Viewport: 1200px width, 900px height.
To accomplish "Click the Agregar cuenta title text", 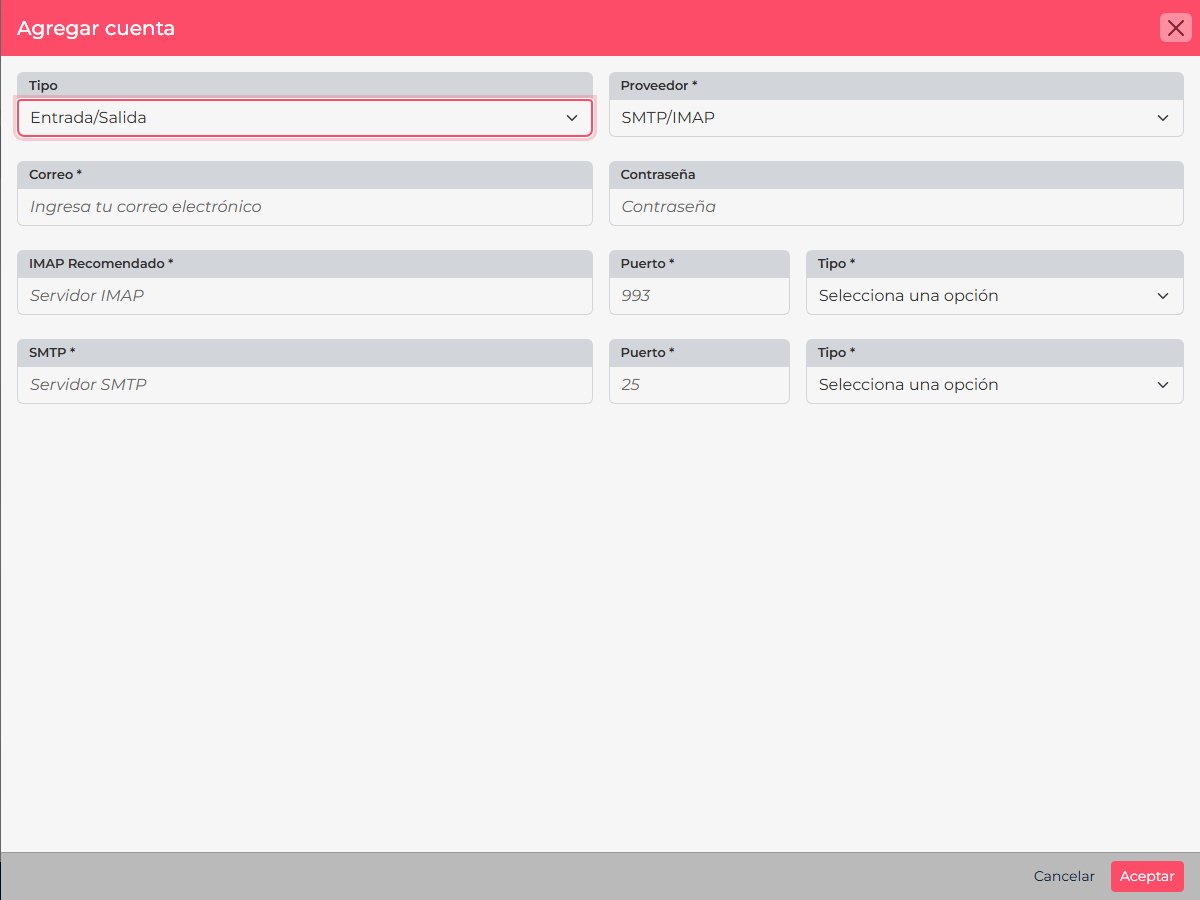I will click(x=96, y=28).
